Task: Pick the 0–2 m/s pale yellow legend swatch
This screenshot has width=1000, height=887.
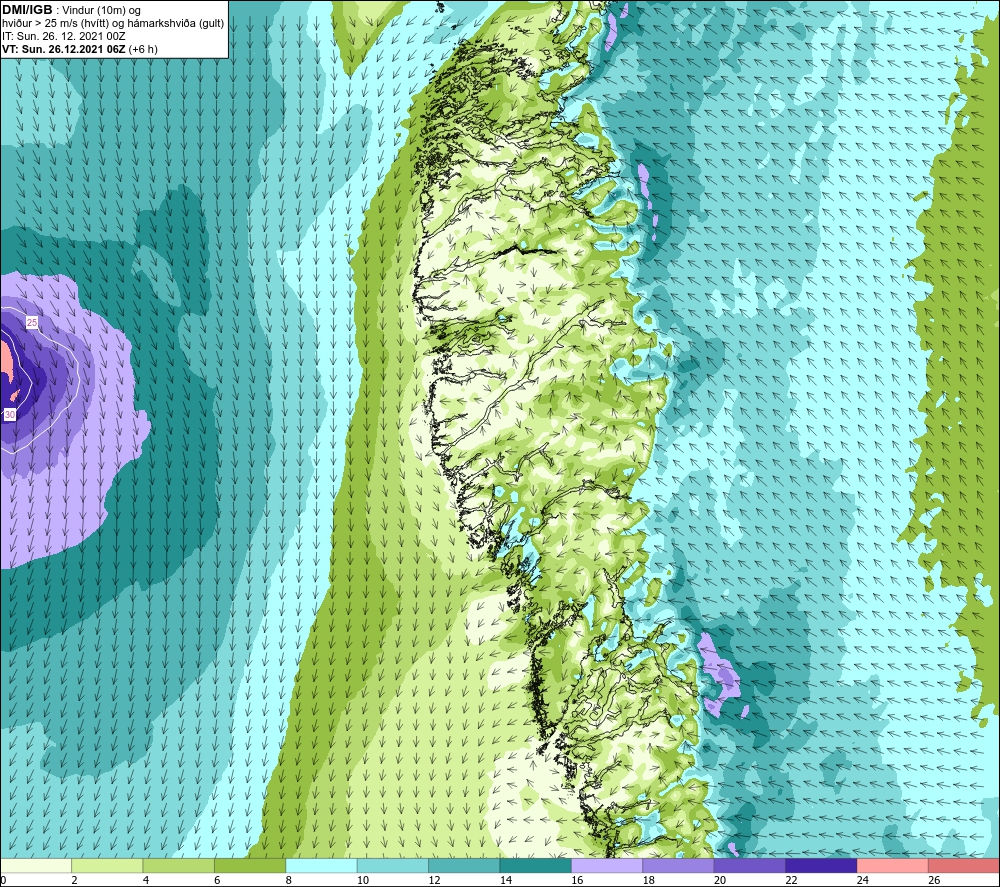Action: point(36,865)
